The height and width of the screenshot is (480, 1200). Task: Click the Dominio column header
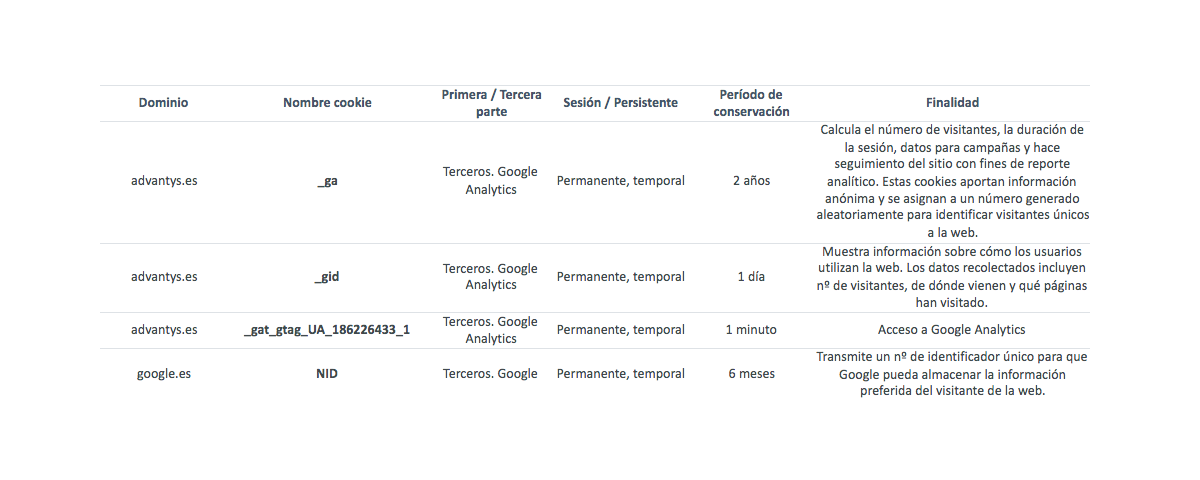(163, 103)
